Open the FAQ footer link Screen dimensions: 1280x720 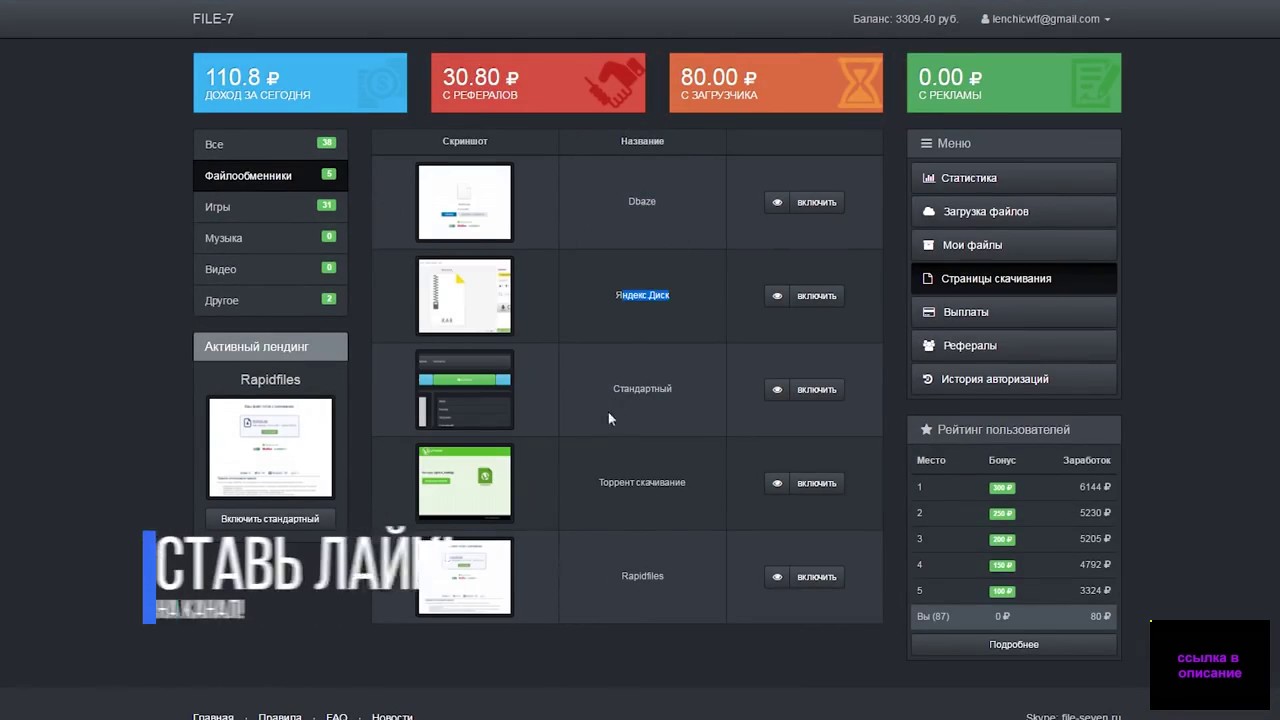pos(337,716)
